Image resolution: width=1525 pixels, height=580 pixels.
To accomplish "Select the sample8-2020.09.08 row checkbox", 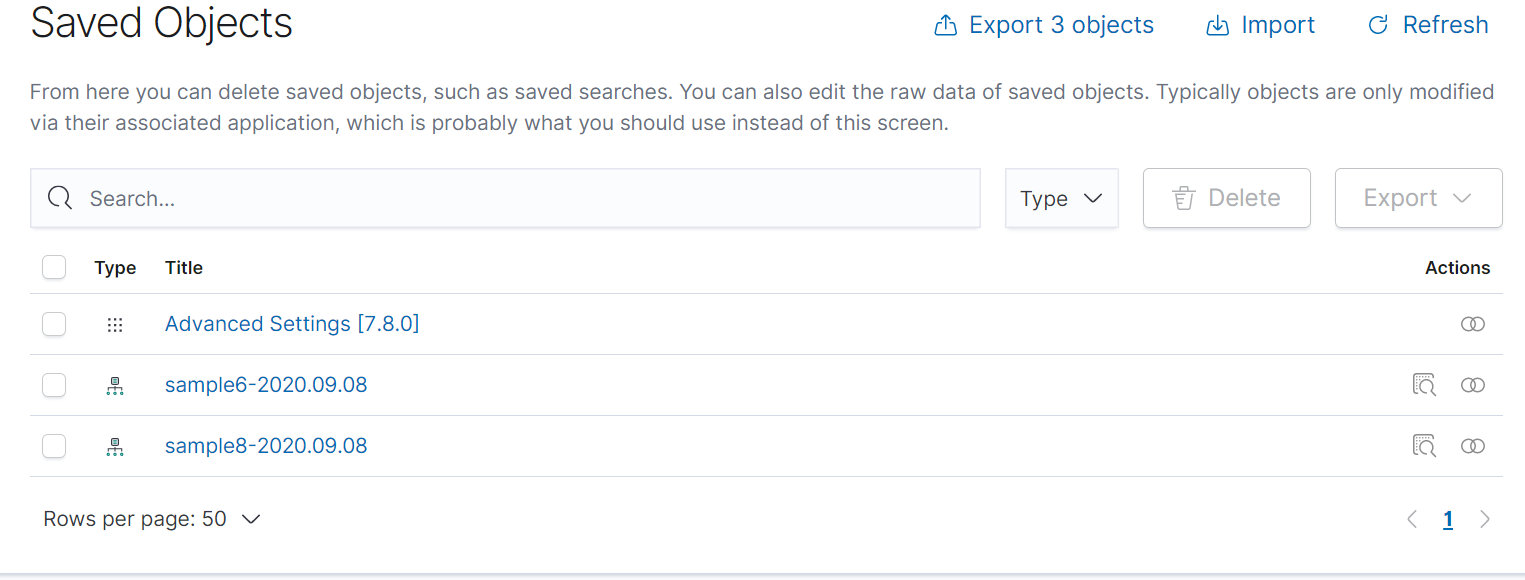I will point(54,446).
